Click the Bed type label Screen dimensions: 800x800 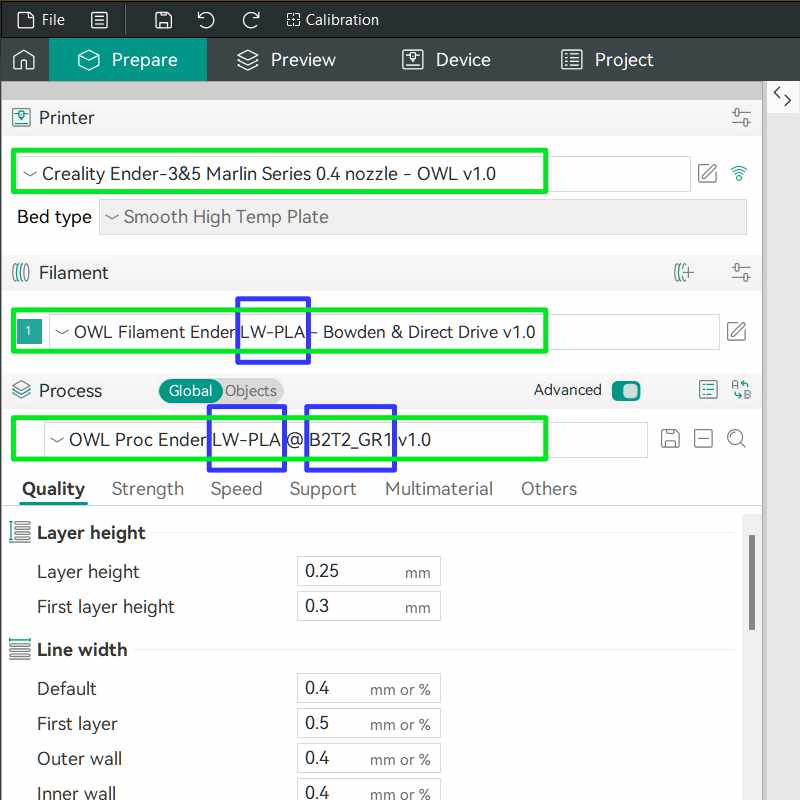(54, 217)
